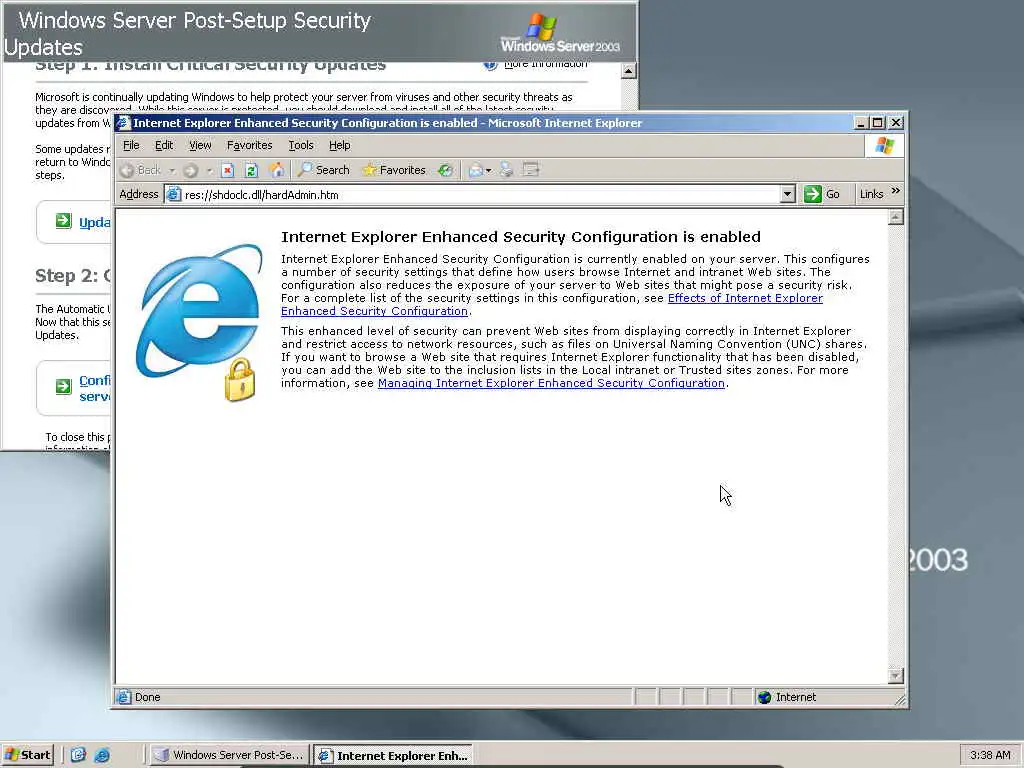Click the Configure server green arrow icon
This screenshot has height=768, width=1024.
(x=63, y=387)
